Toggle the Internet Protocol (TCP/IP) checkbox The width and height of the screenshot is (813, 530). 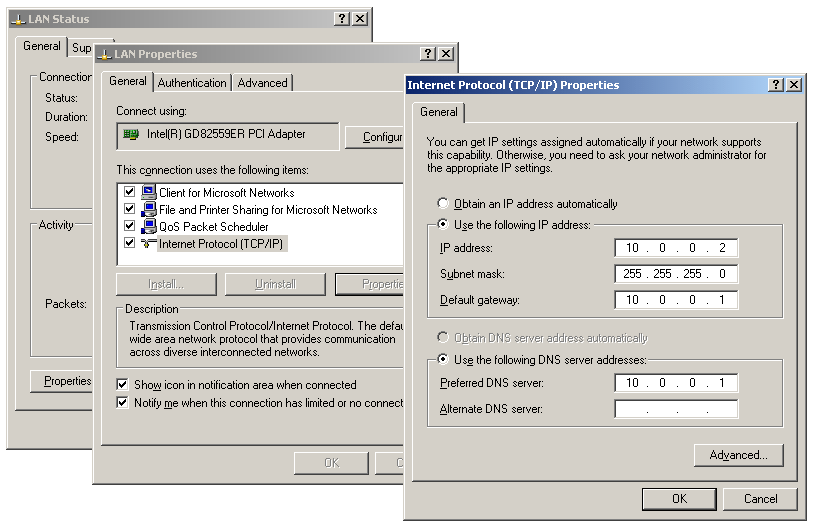(x=130, y=243)
